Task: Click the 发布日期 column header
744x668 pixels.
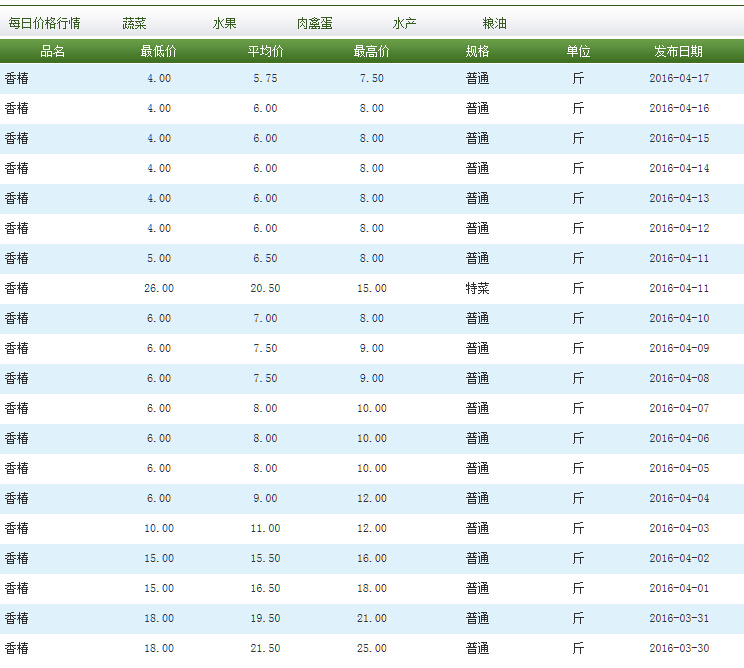Action: pos(679,51)
